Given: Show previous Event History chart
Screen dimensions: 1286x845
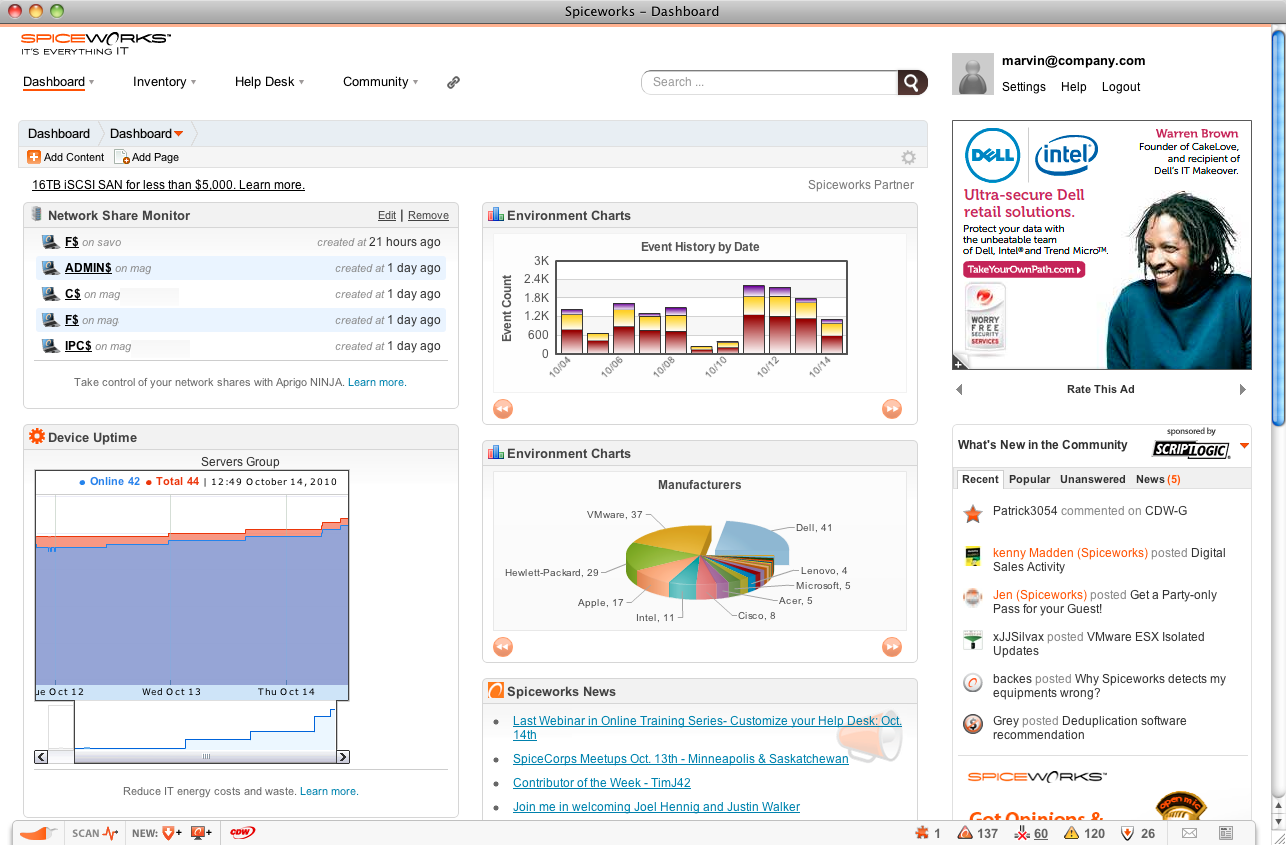Looking at the screenshot, I should [x=503, y=408].
